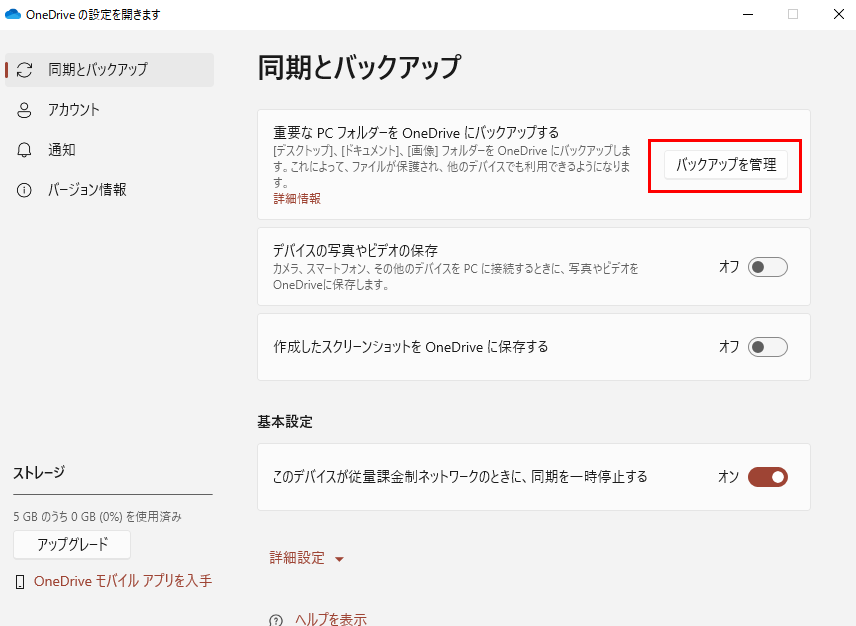Turn off metered network sync pause switch
The width and height of the screenshot is (856, 626).
pos(768,477)
